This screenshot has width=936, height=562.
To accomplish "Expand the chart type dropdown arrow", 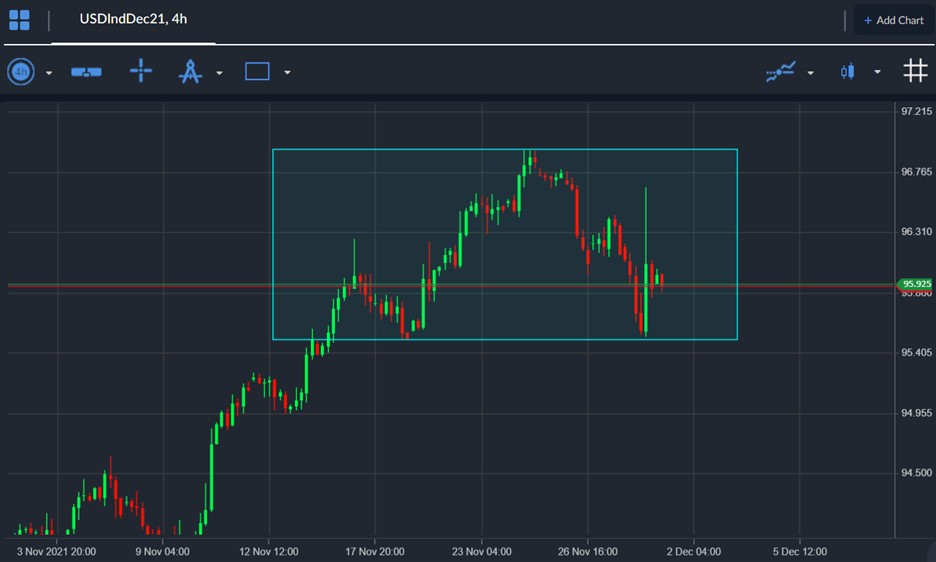I will point(877,72).
